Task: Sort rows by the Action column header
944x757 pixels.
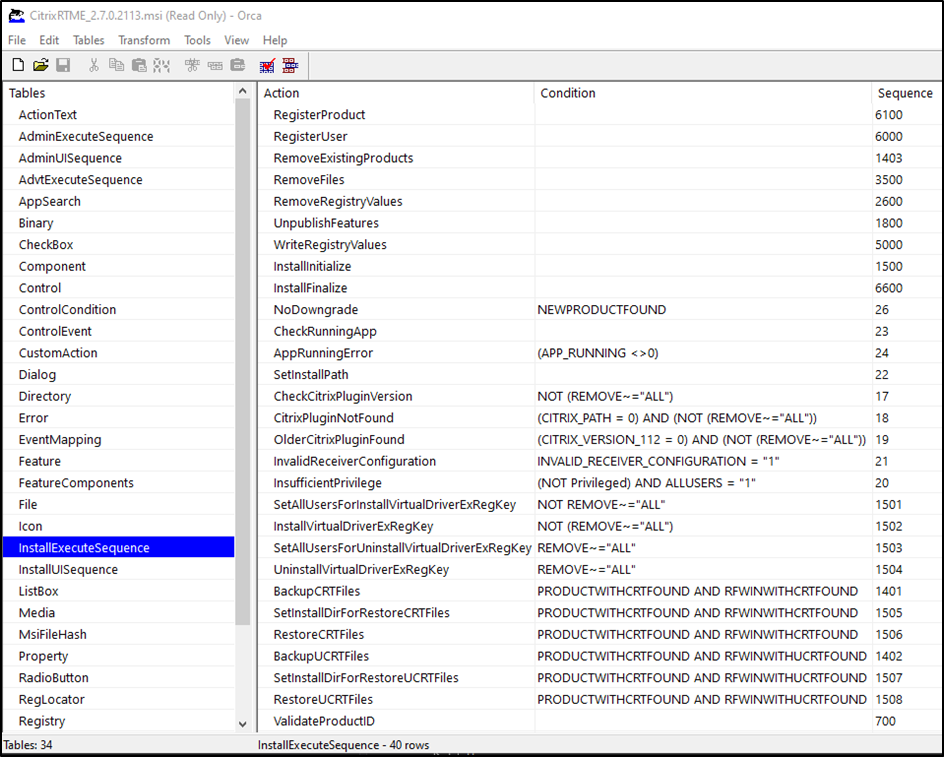Action: (396, 93)
